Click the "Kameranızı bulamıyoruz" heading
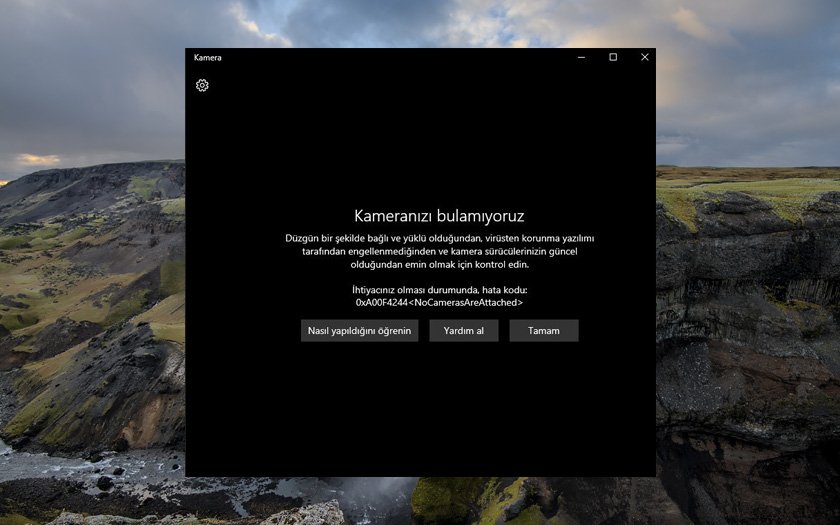This screenshot has width=840, height=525. tap(439, 215)
